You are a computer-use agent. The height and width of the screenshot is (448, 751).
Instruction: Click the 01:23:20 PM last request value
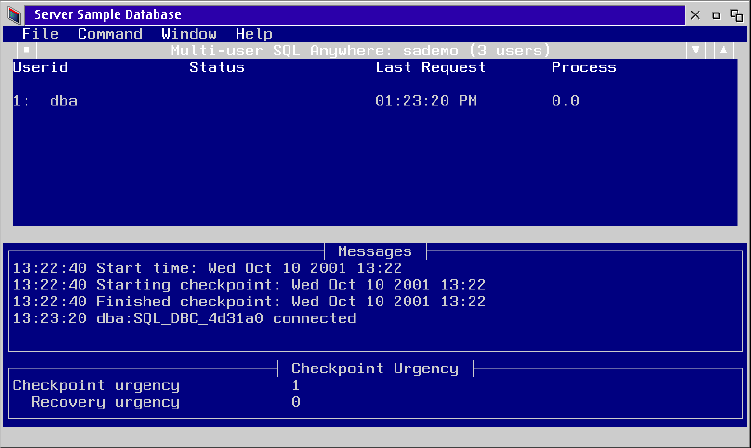(x=426, y=101)
